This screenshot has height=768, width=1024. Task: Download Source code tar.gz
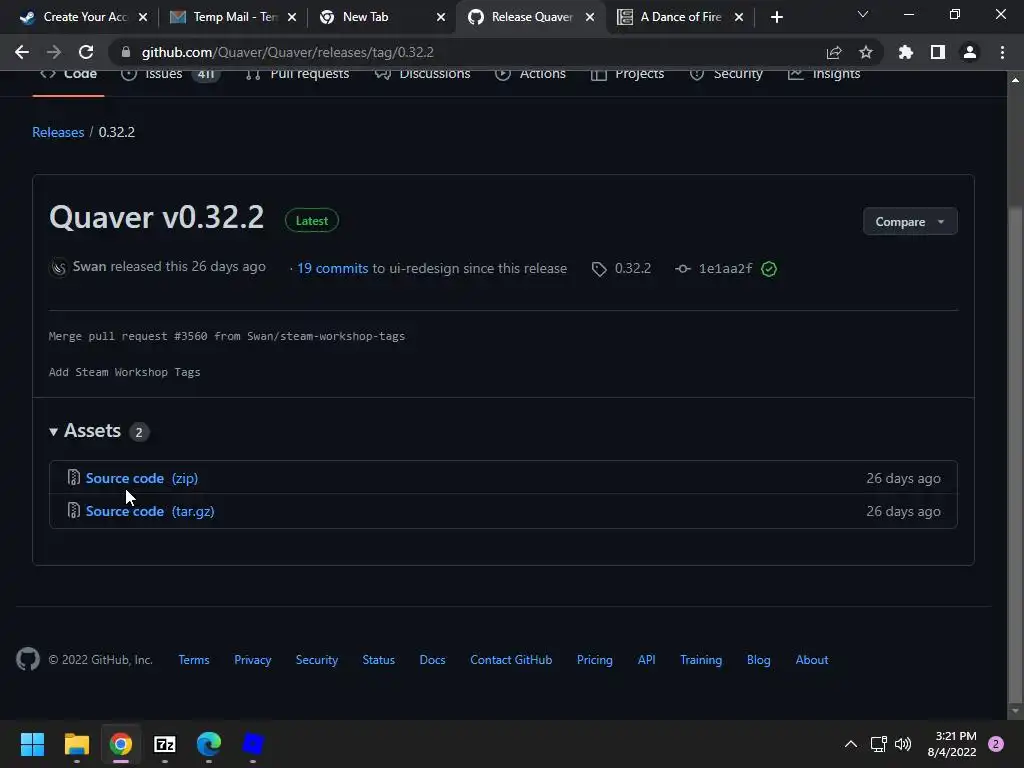[150, 511]
